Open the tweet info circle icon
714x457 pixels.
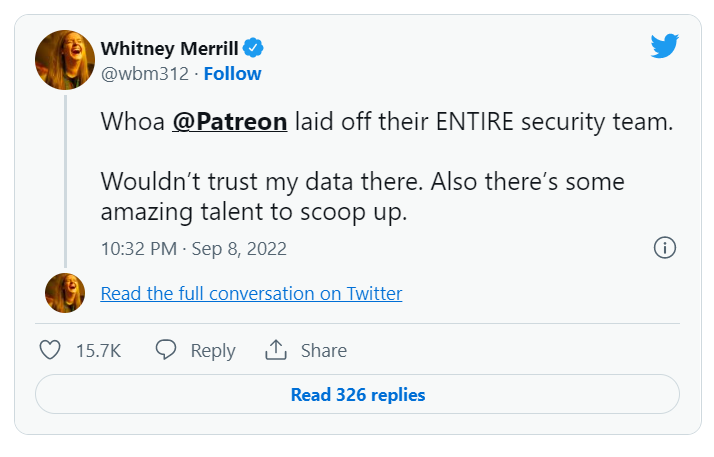665,248
